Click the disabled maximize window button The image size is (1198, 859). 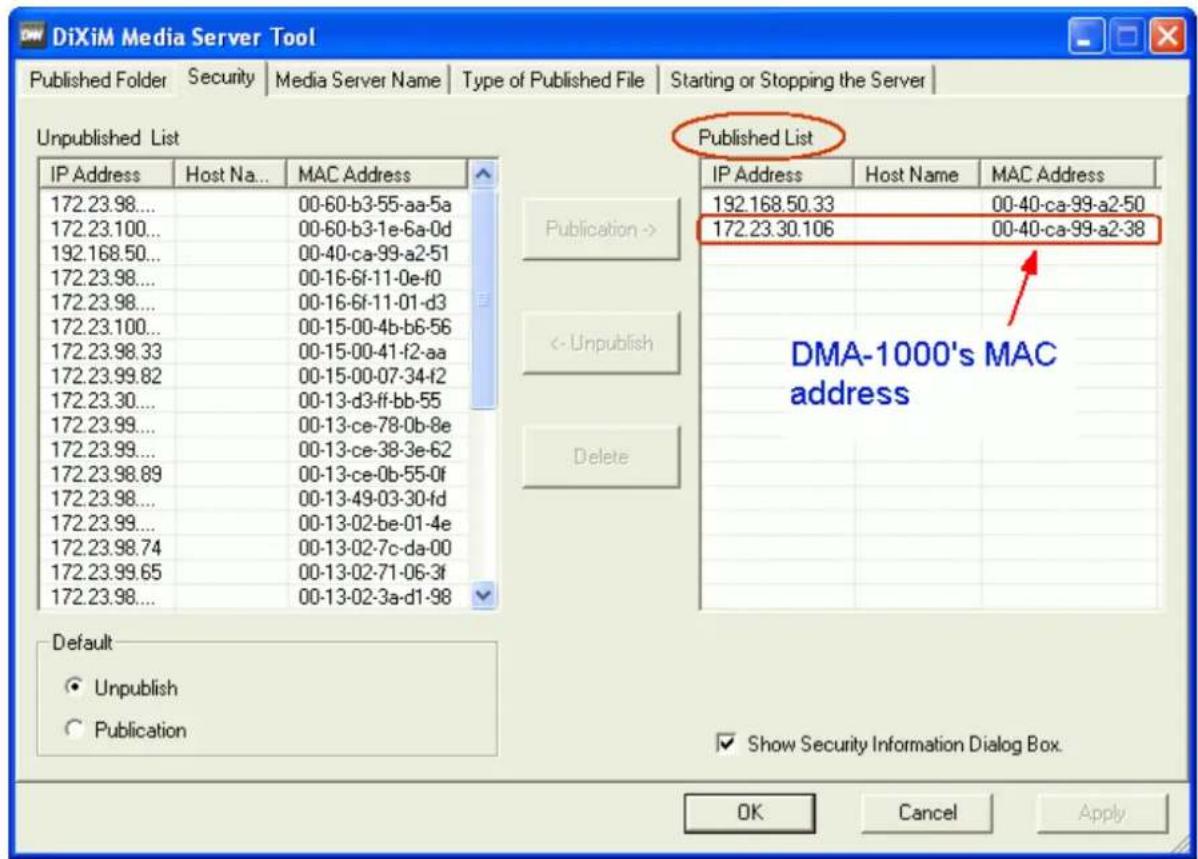pos(1126,37)
